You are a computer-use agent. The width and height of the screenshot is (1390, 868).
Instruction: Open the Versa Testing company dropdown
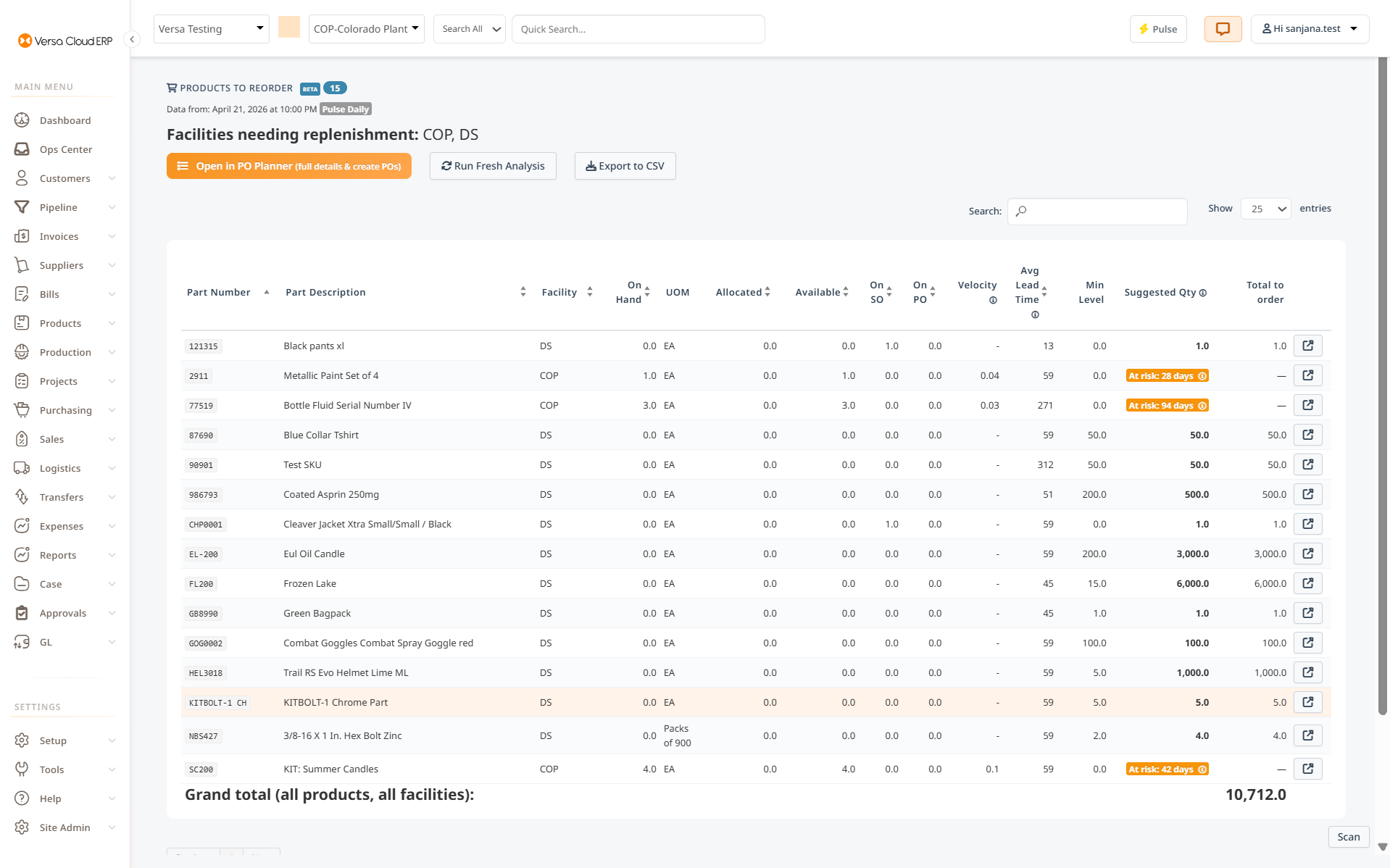point(211,29)
